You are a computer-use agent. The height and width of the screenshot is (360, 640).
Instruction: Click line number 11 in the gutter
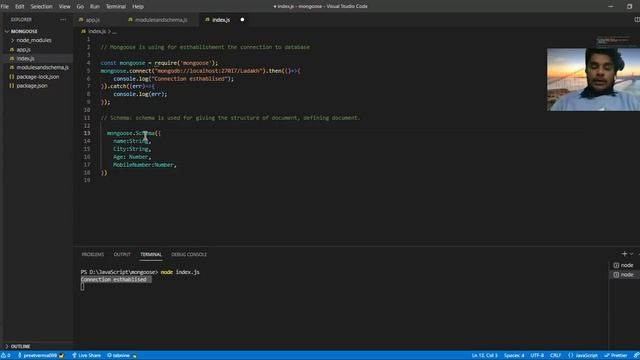tap(87, 118)
